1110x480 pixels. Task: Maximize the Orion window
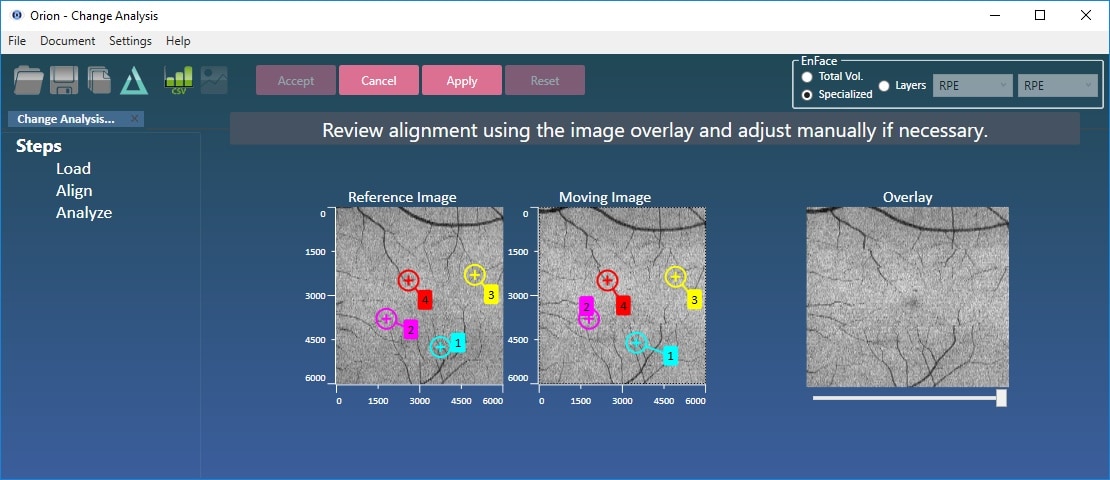pos(1040,16)
